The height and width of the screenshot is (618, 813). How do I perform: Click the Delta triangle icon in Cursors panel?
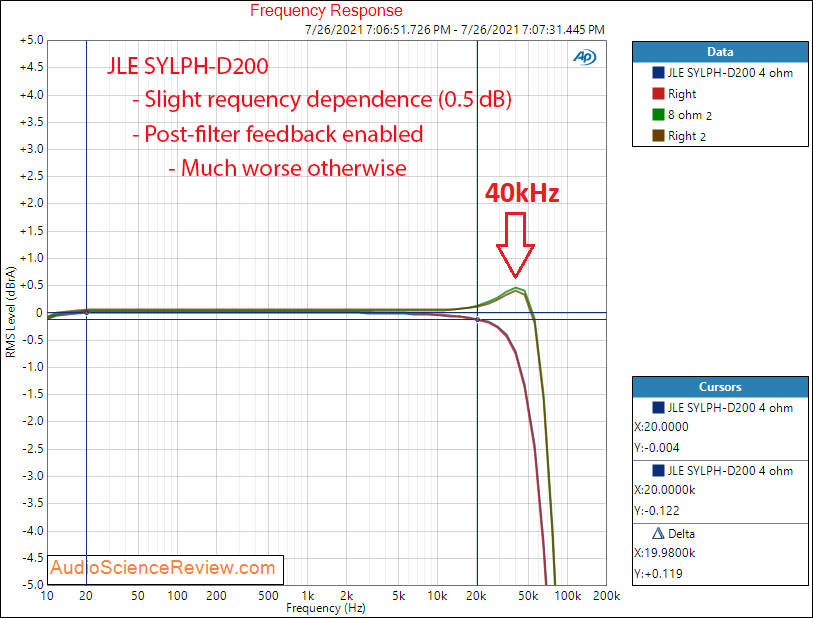click(658, 533)
